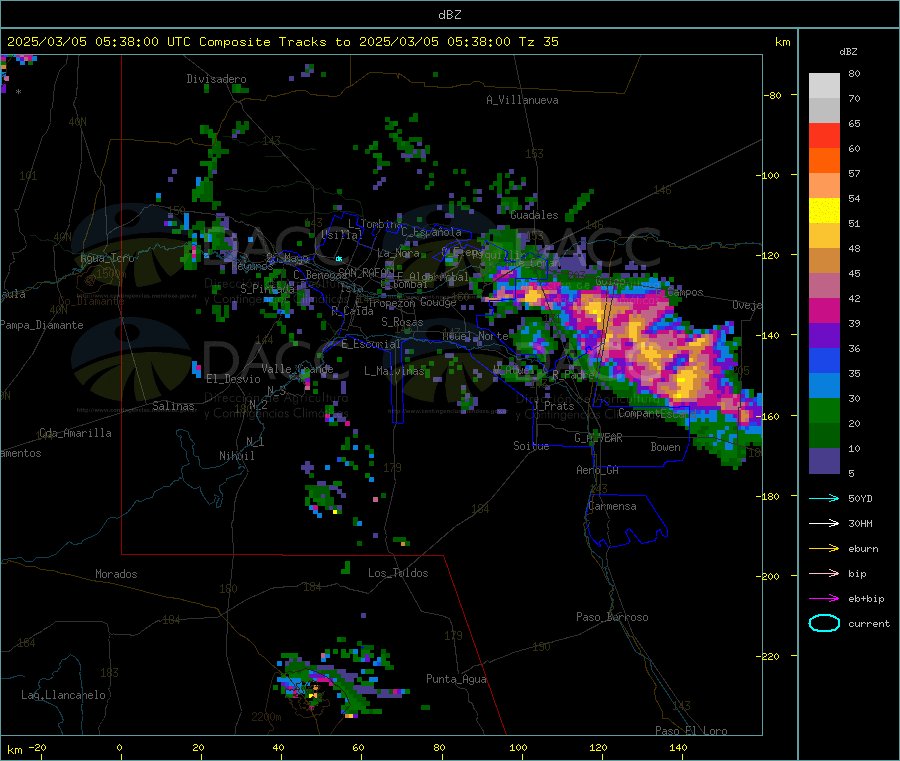Click the '100' km tick on bottom axis
Viewport: 900px width, 761px height.
(518, 747)
